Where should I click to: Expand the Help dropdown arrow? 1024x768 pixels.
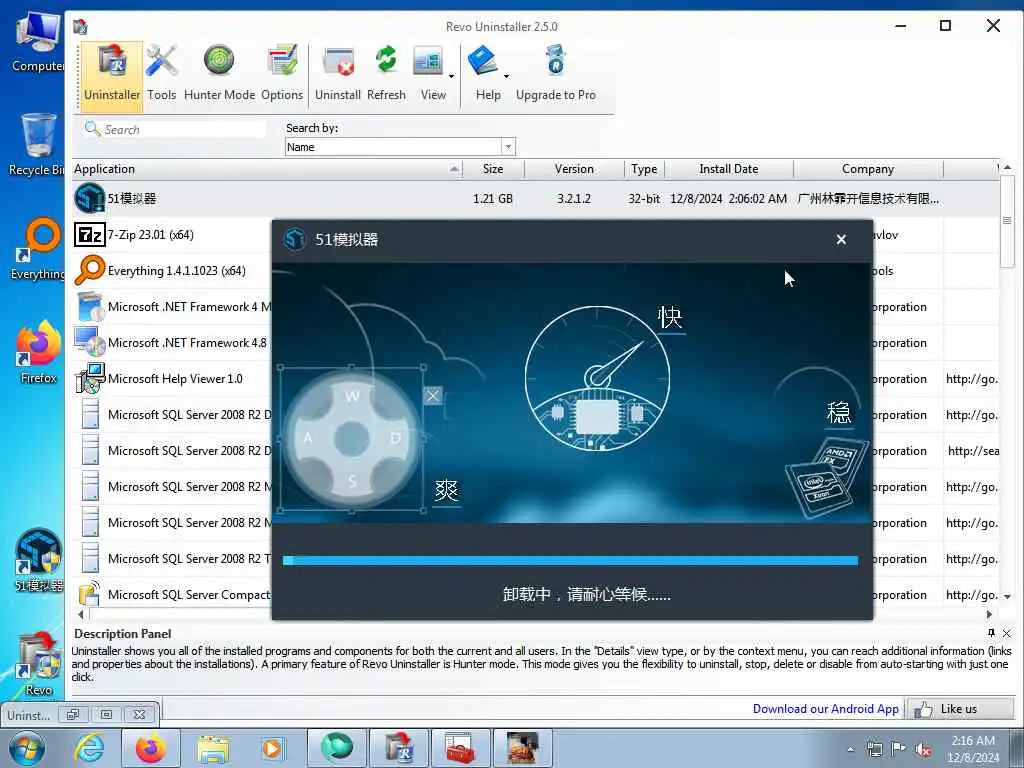(506, 76)
